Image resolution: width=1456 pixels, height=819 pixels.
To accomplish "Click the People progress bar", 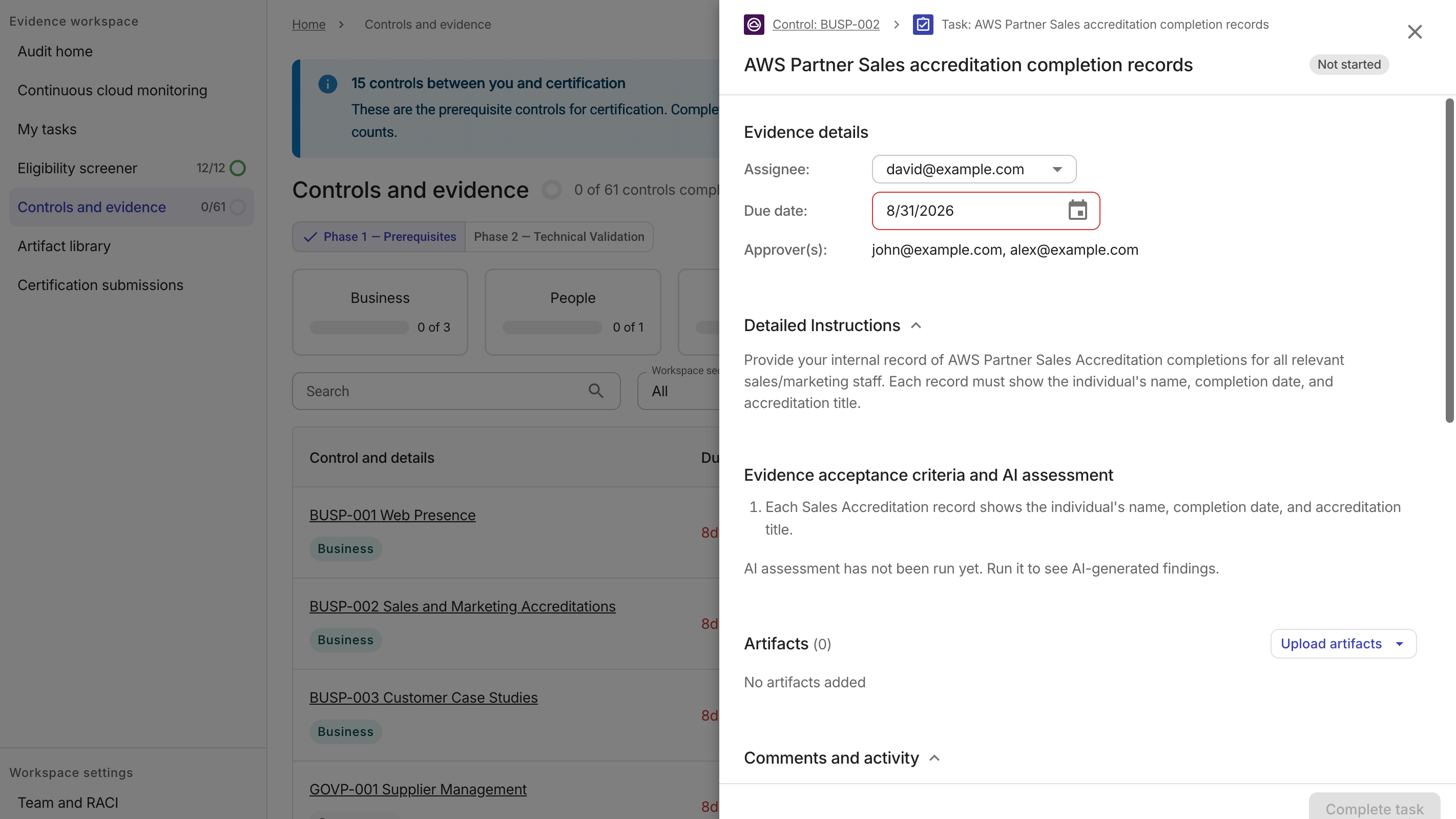I will (552, 327).
